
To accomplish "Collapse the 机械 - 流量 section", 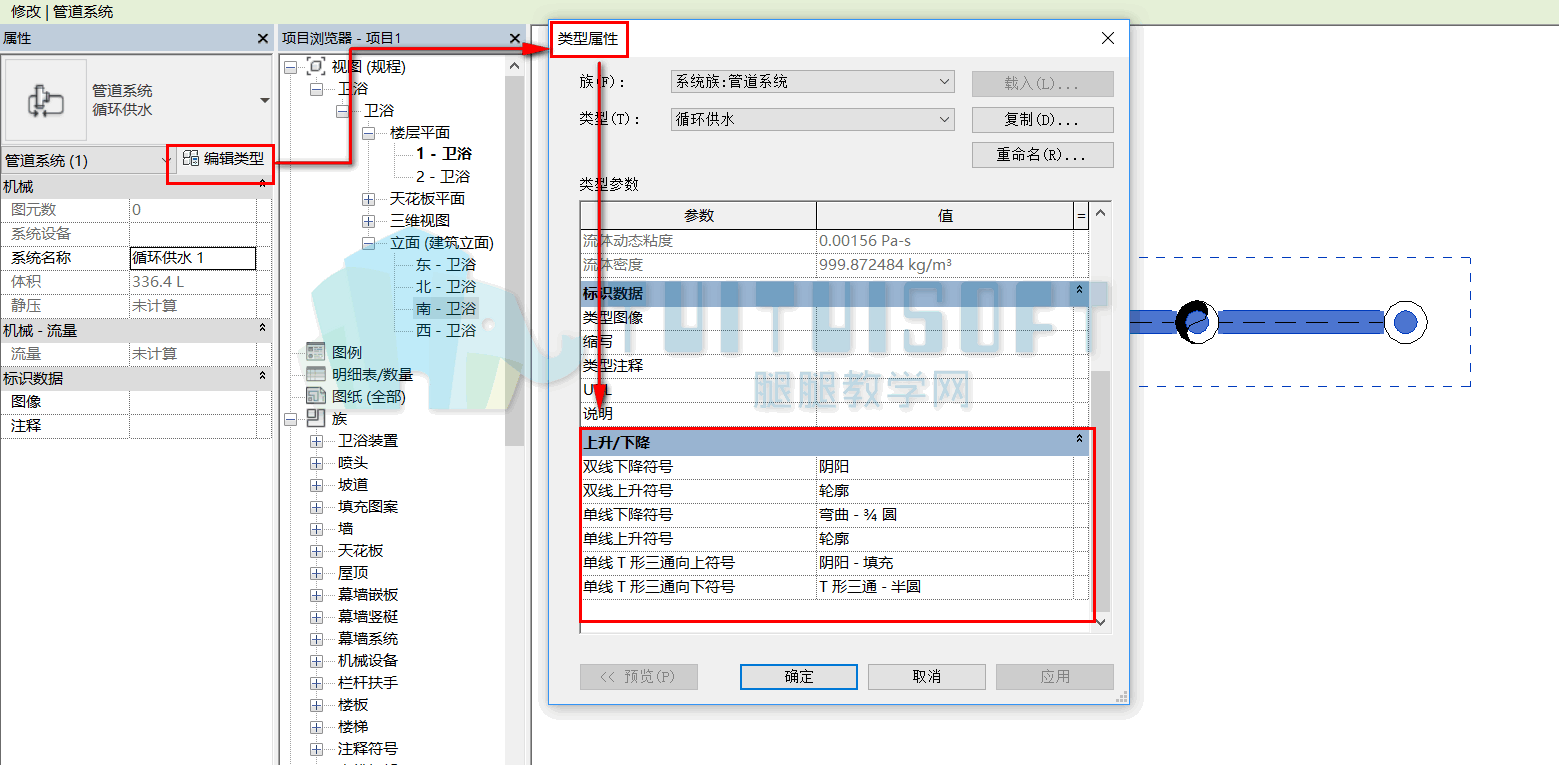I will (263, 329).
